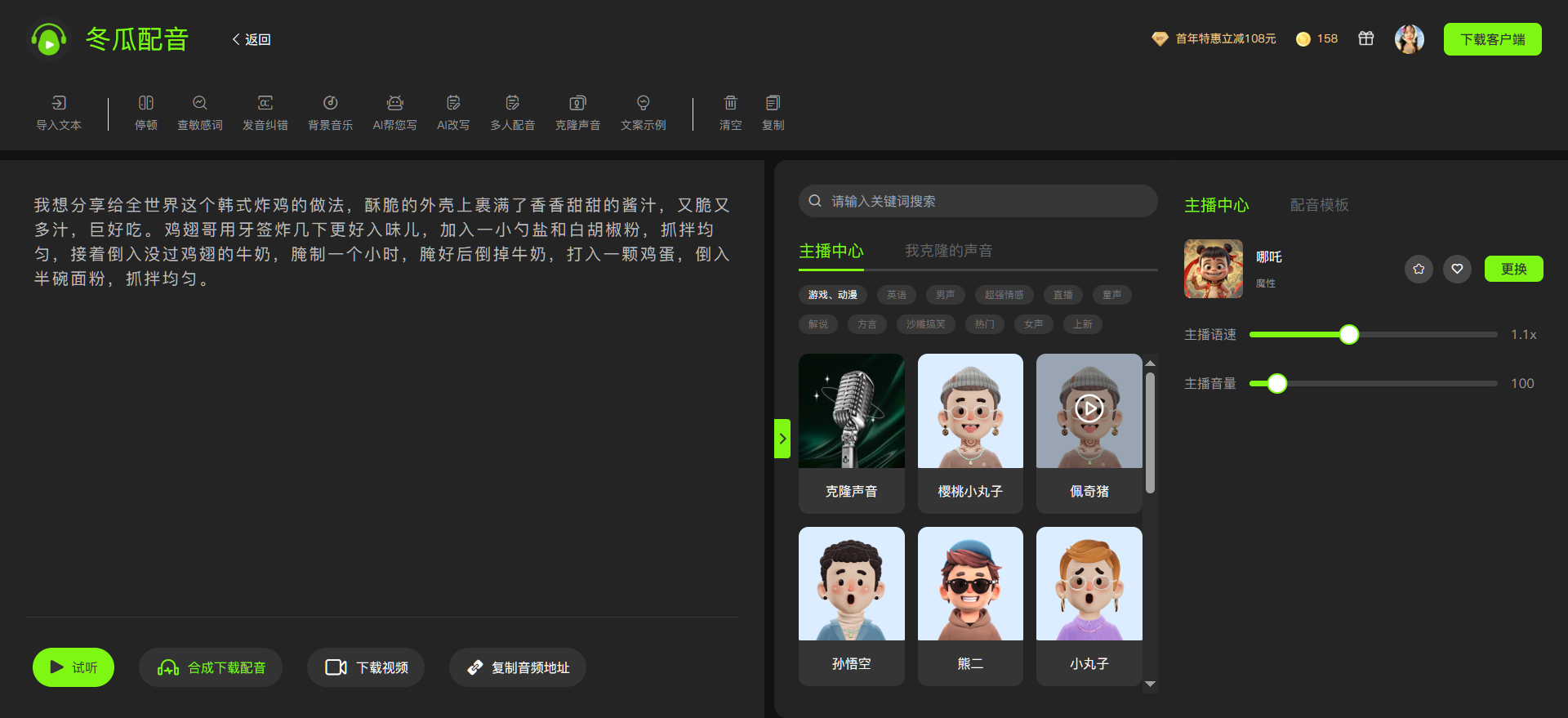Click the voice list scroll-down arrow
This screenshot has width=1568, height=718.
point(1150,685)
